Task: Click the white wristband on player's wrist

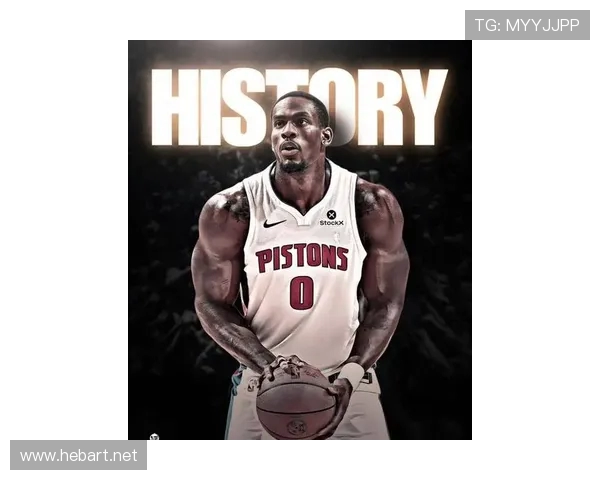Action: click(351, 375)
